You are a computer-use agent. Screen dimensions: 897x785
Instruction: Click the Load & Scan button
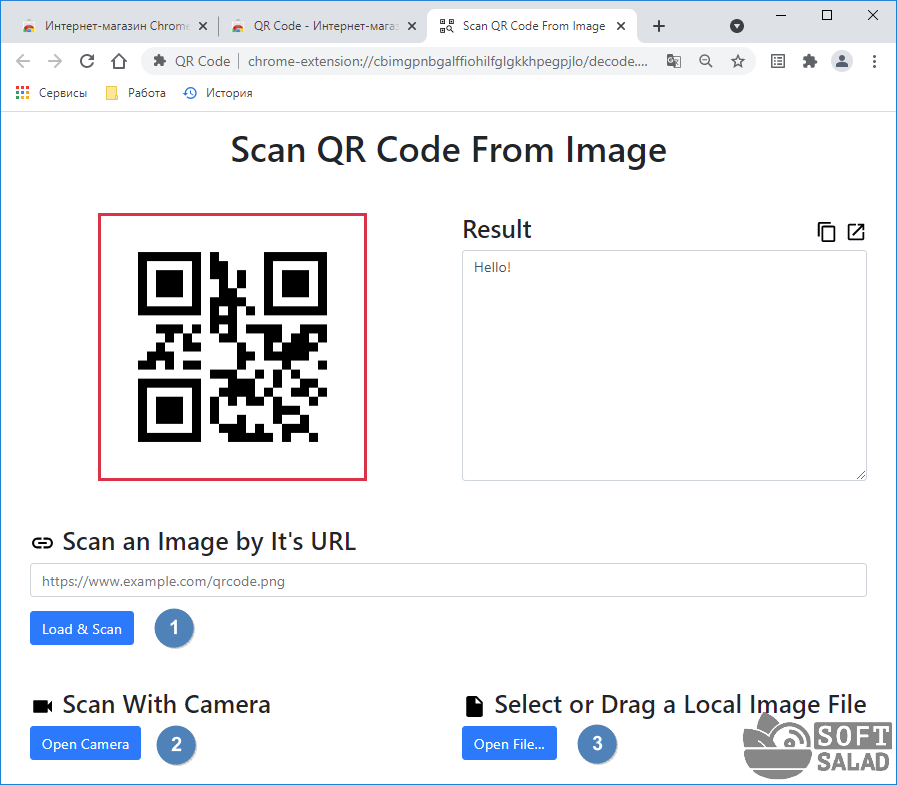[x=82, y=629]
